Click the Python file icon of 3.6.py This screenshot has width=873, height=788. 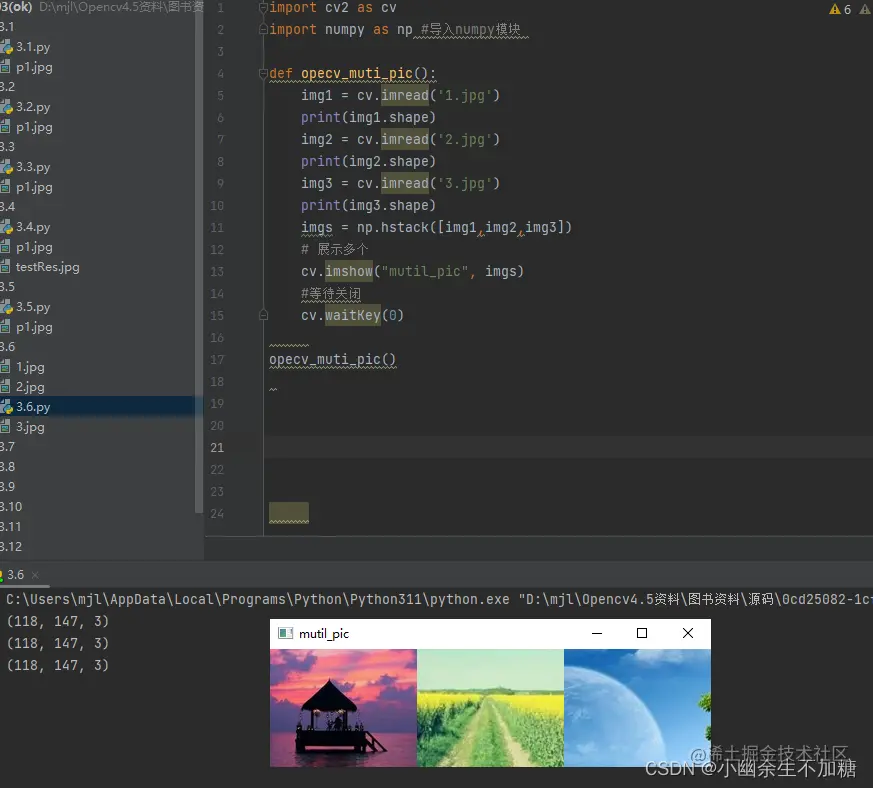point(6,407)
